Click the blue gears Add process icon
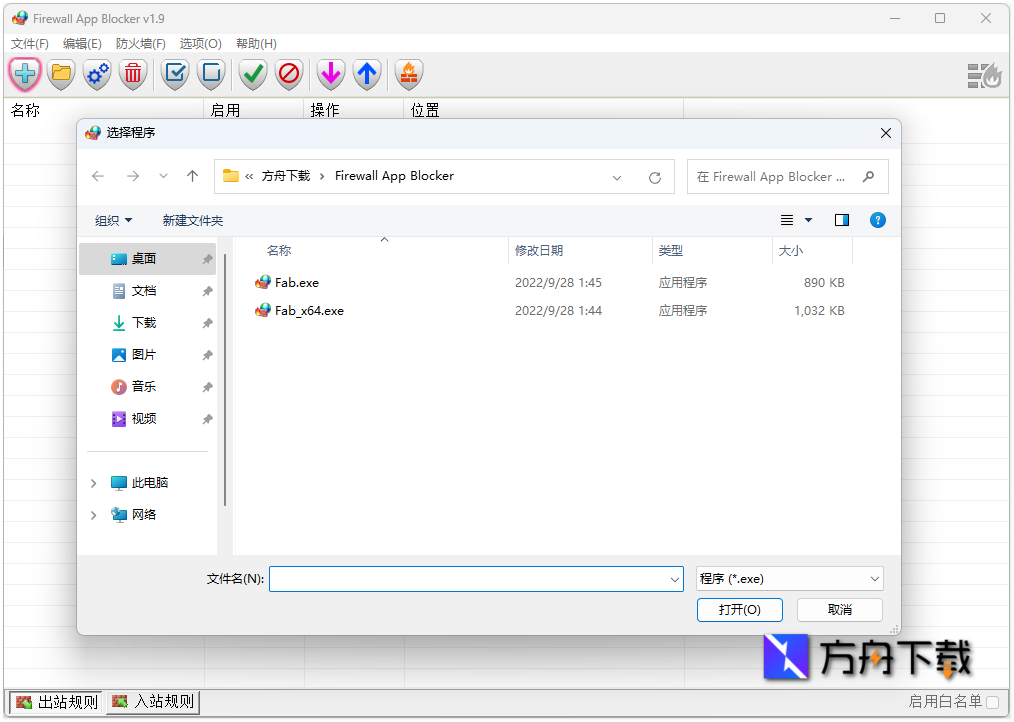 (98, 74)
